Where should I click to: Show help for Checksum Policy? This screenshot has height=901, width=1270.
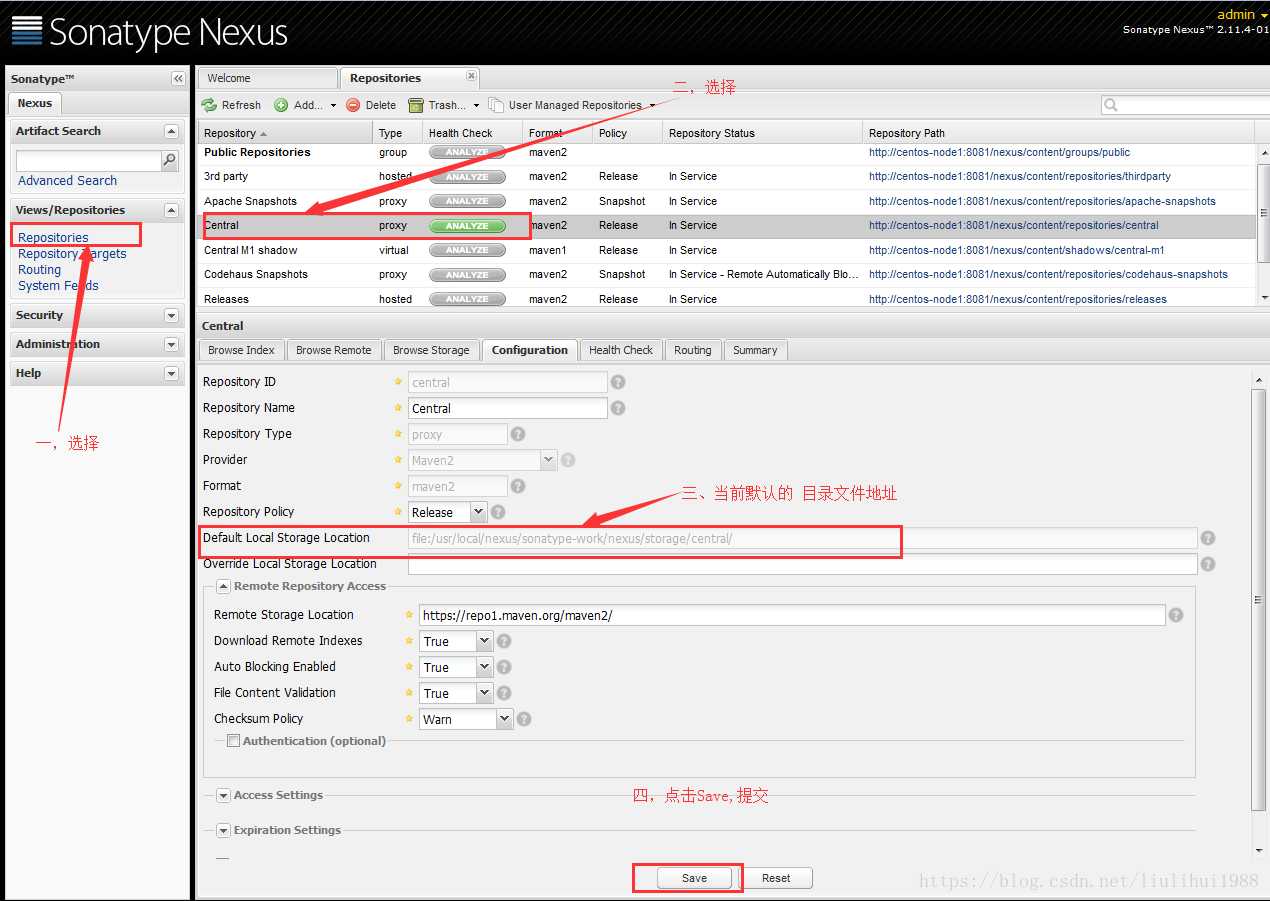pyautogui.click(x=524, y=719)
